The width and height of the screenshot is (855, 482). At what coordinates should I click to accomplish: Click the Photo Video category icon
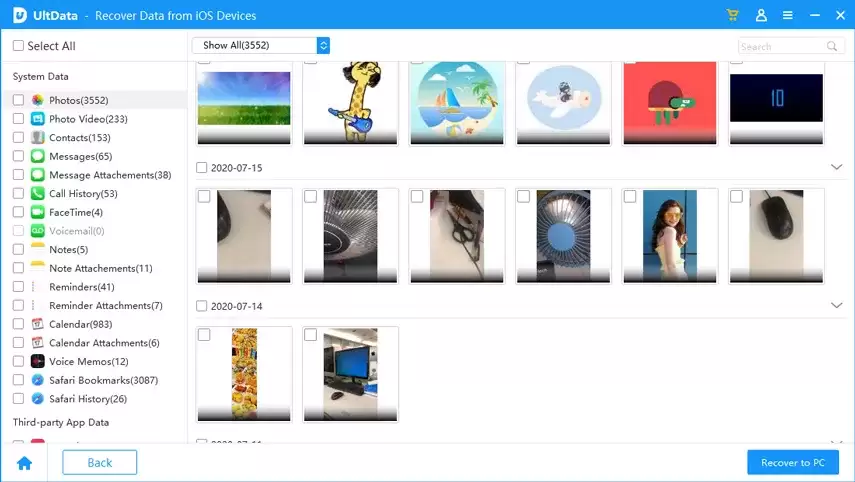point(38,118)
